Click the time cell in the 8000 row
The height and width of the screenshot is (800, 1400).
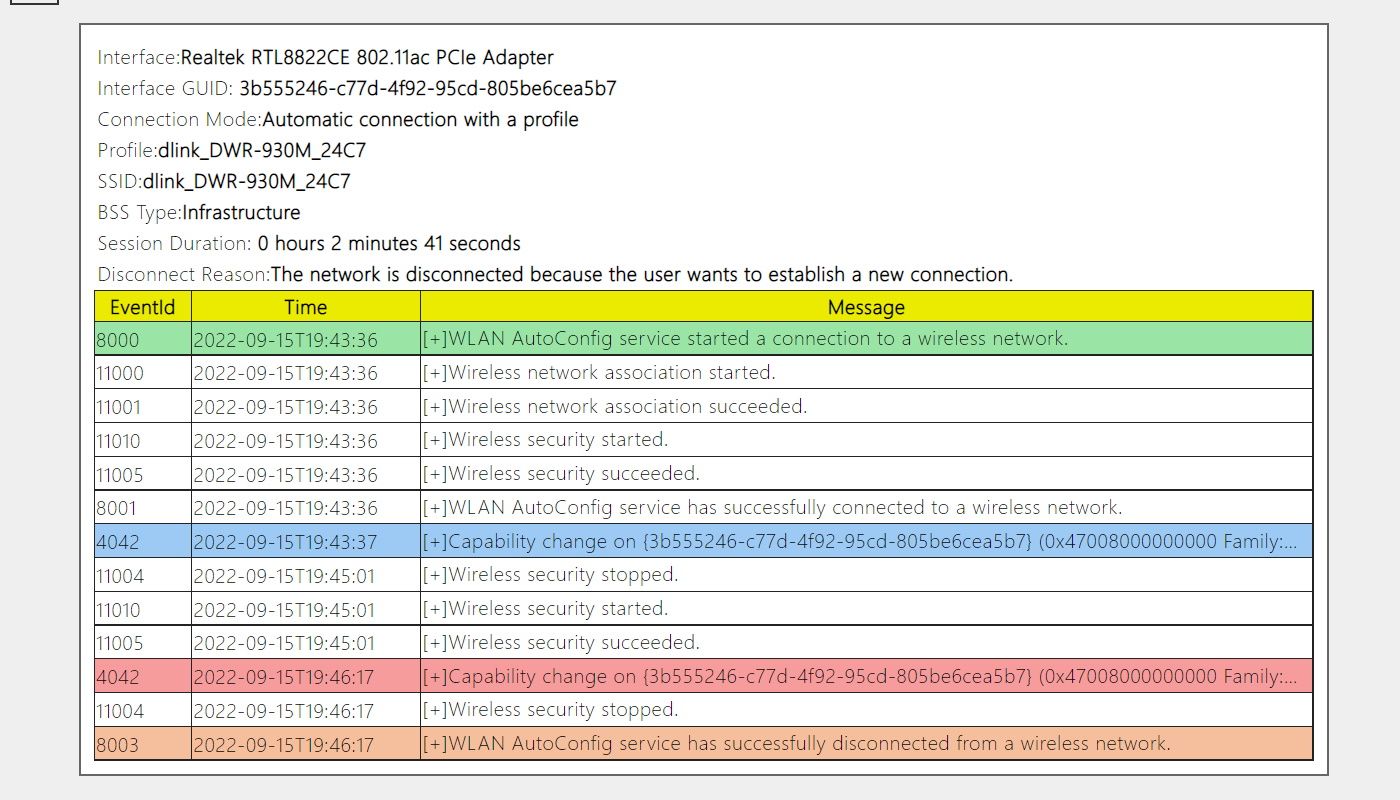click(x=306, y=340)
